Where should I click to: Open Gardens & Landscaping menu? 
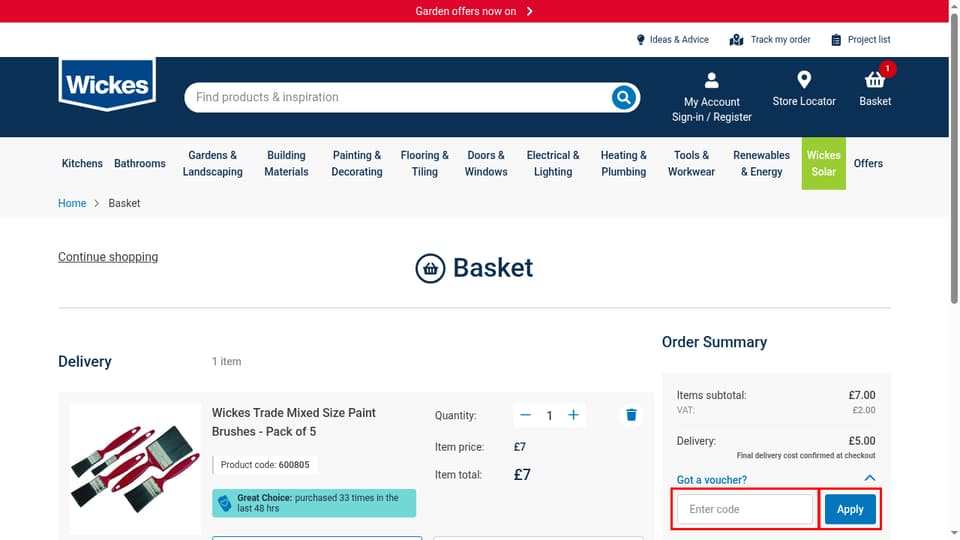pos(212,163)
